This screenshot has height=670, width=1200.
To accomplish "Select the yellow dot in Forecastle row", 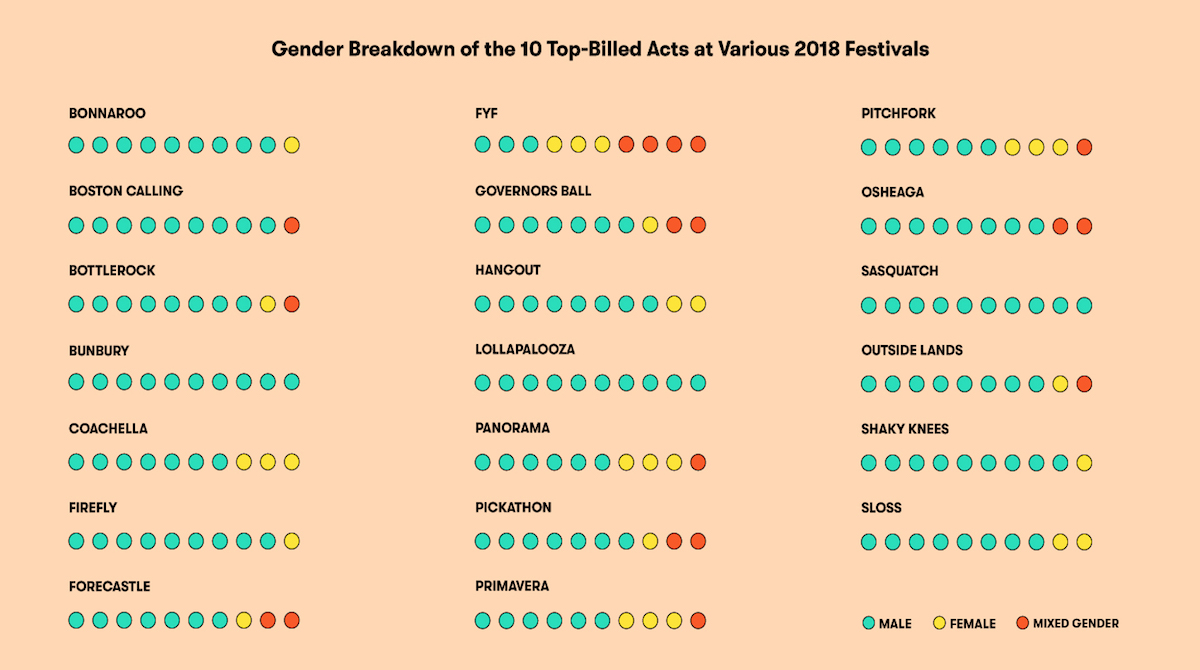I will 244,620.
